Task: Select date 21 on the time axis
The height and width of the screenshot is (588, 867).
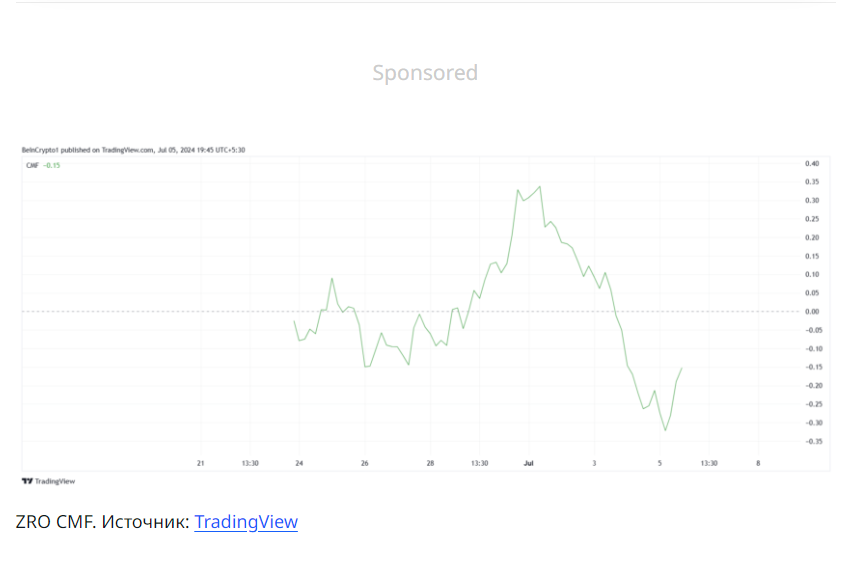Action: [x=201, y=463]
